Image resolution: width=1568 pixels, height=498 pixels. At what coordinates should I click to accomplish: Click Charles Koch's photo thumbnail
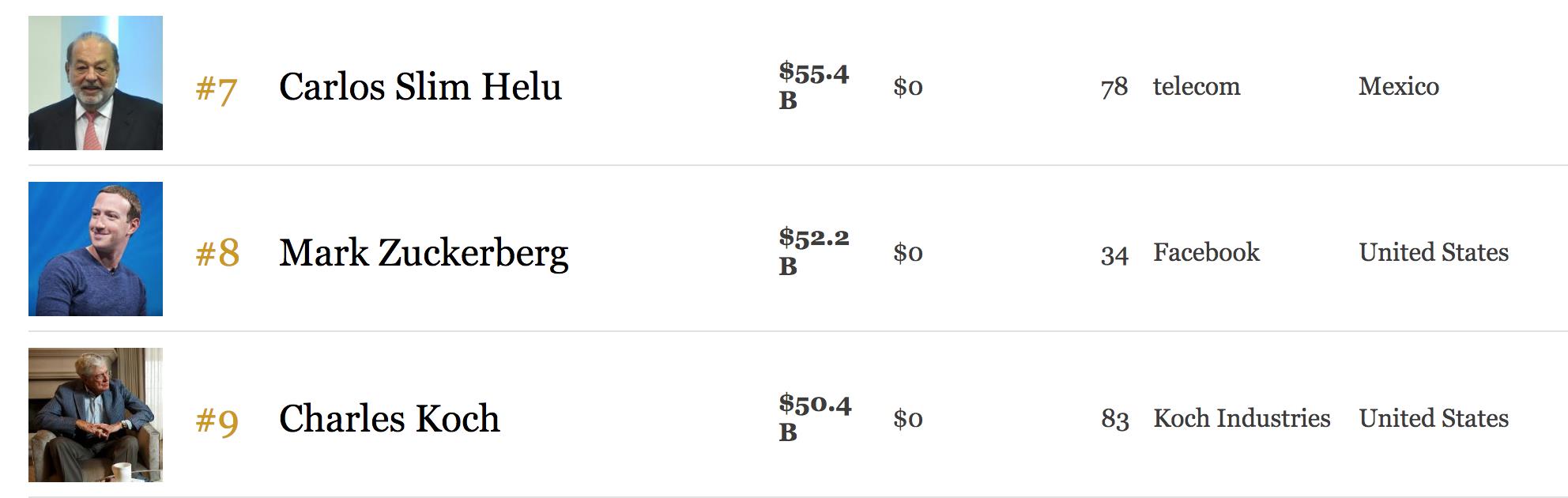tap(96, 415)
